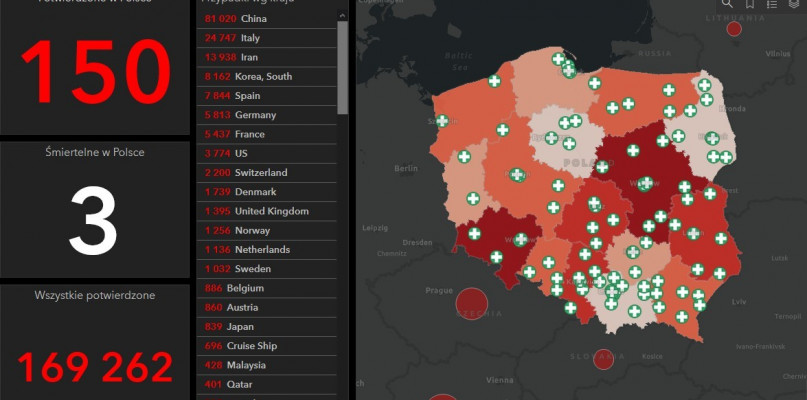Image resolution: width=807 pixels, height=400 pixels.
Task: Click the red circle marker over Slovakia
Action: pyautogui.click(x=603, y=358)
